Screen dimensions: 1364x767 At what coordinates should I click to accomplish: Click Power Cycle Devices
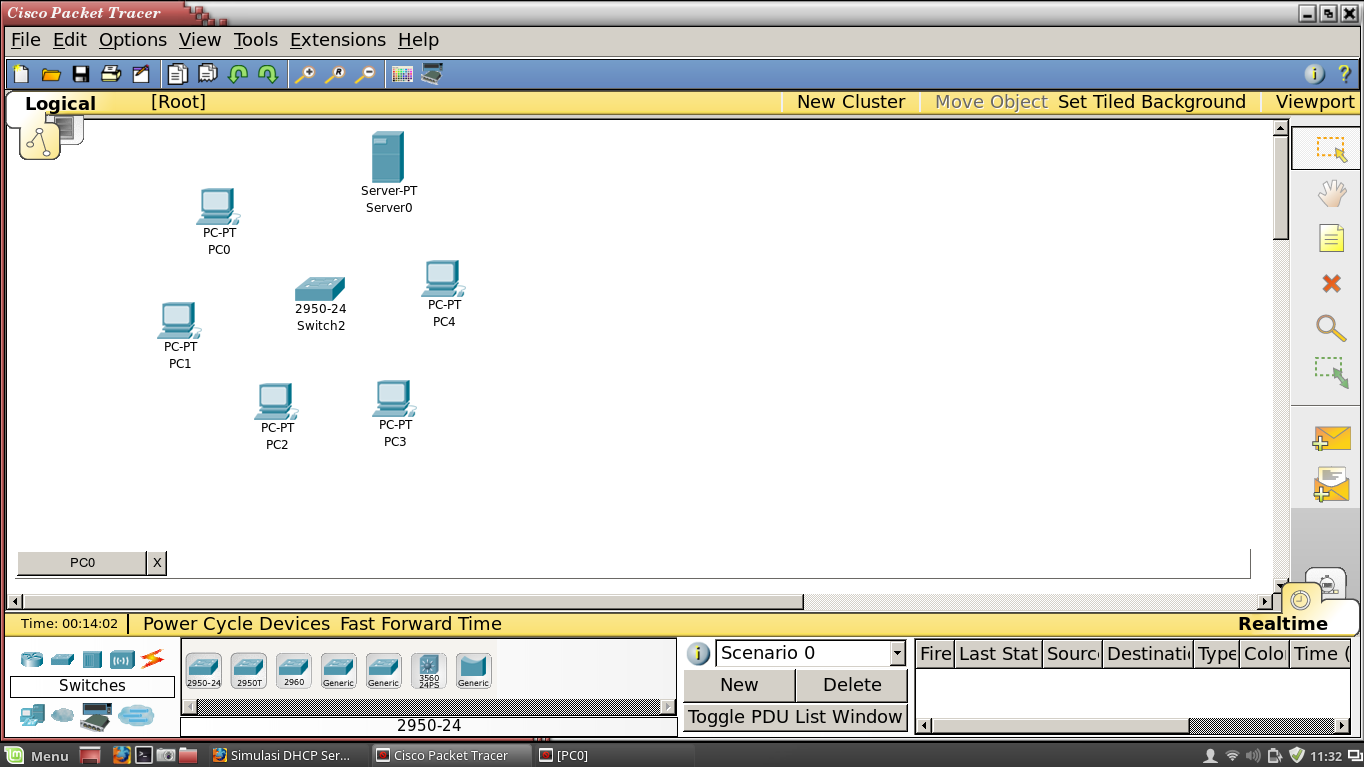click(x=236, y=624)
